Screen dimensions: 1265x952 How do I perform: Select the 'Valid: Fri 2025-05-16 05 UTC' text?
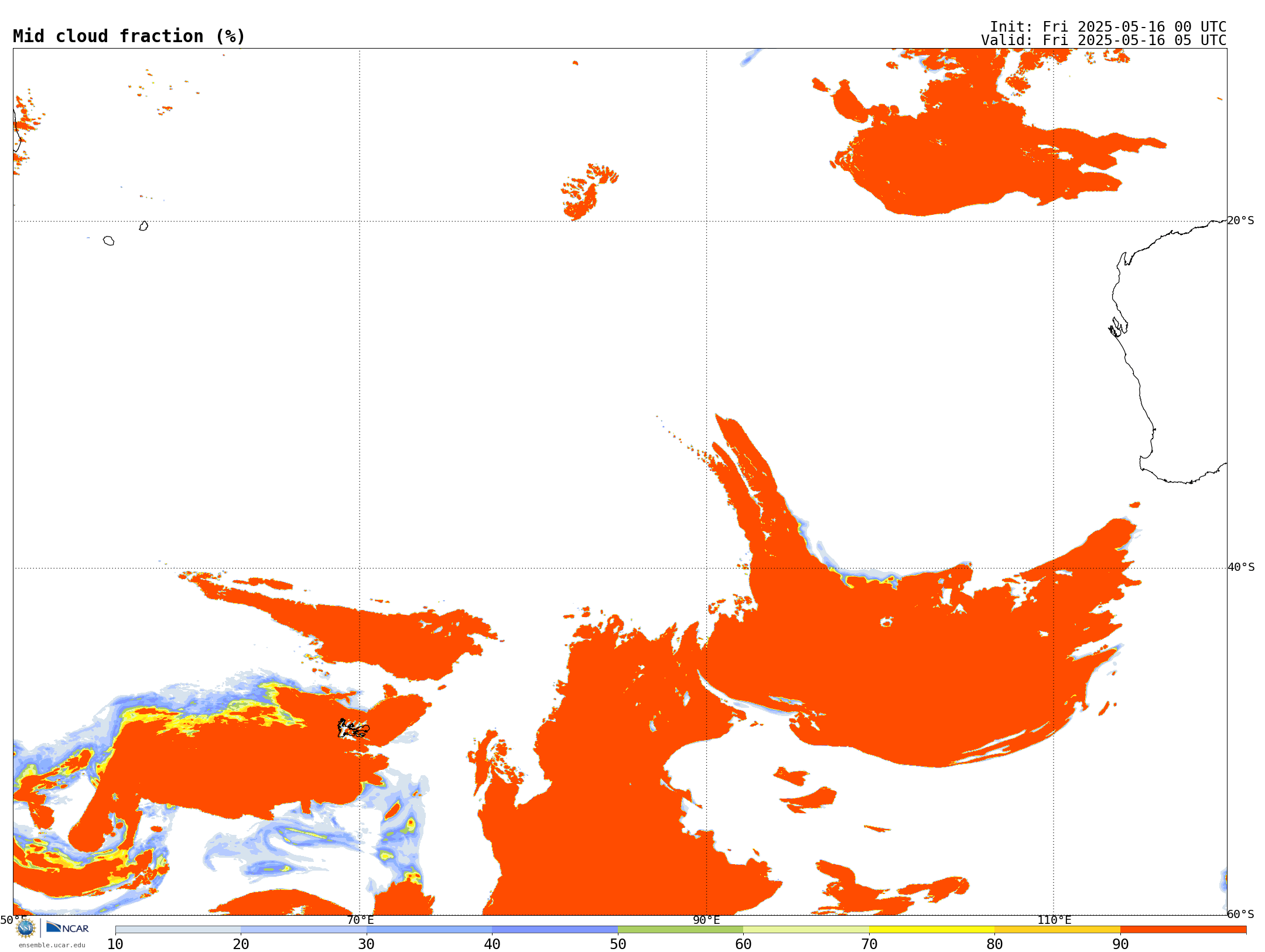tap(1104, 40)
